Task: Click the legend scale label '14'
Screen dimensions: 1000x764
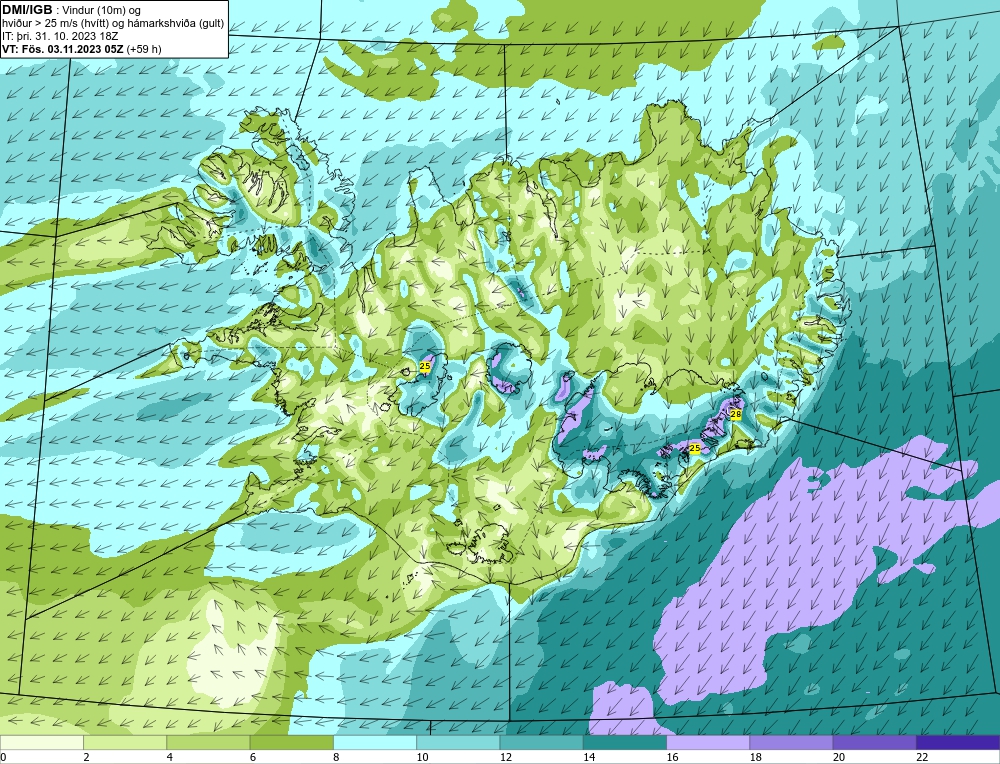Action: point(589,757)
